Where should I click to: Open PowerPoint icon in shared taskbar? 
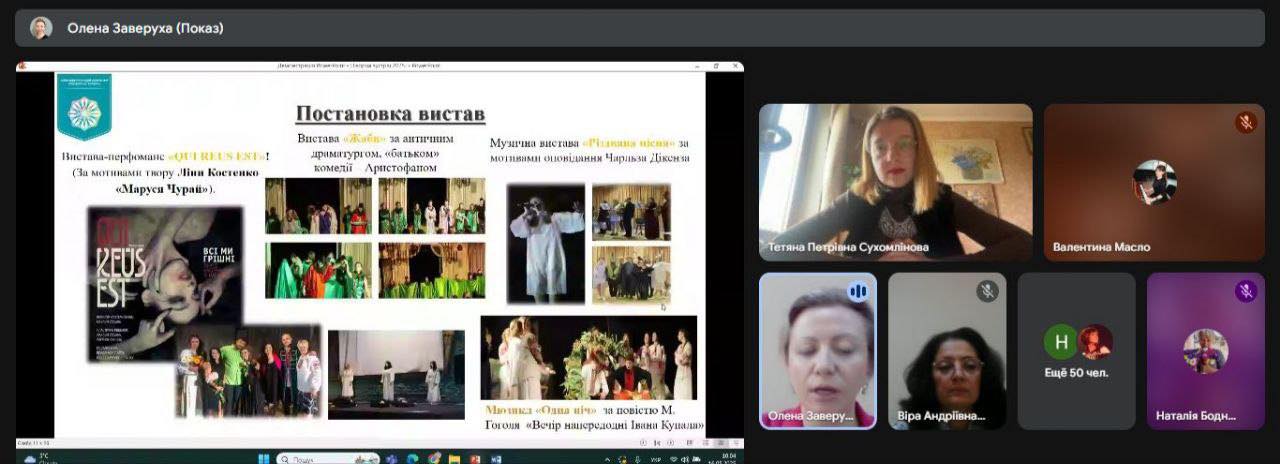pyautogui.click(x=475, y=459)
